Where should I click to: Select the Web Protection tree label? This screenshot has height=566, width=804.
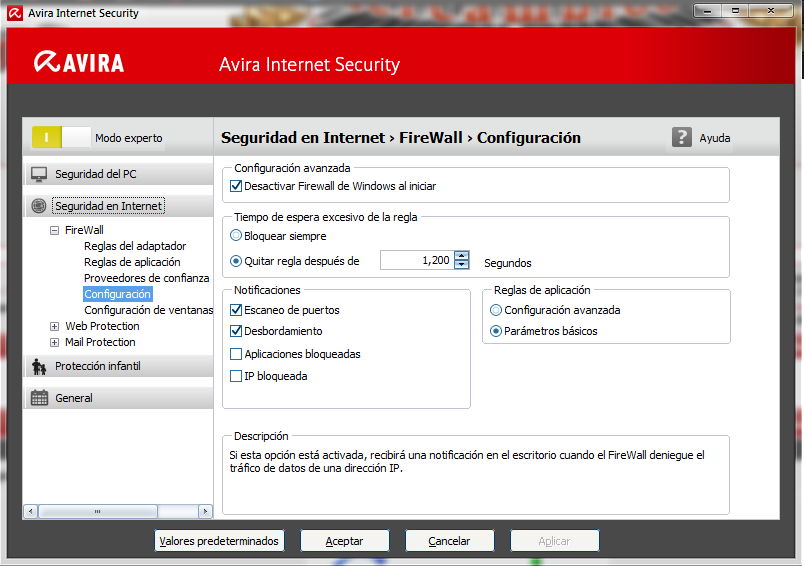point(102,326)
